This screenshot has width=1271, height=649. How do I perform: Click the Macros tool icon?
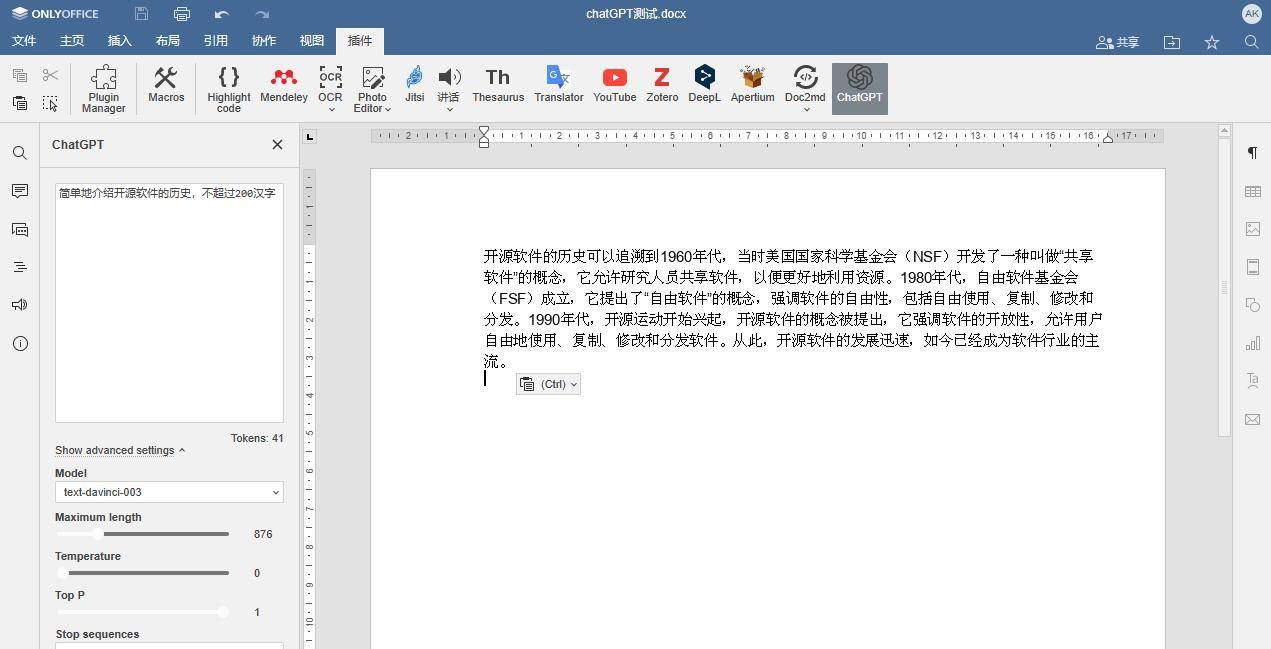[x=166, y=86]
